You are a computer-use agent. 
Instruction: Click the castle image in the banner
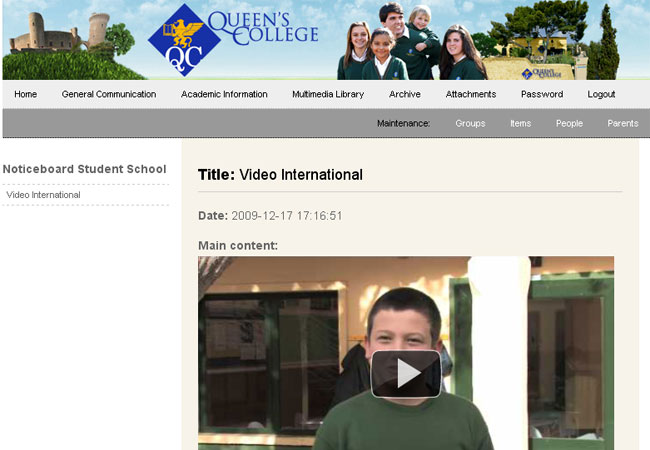(60, 32)
